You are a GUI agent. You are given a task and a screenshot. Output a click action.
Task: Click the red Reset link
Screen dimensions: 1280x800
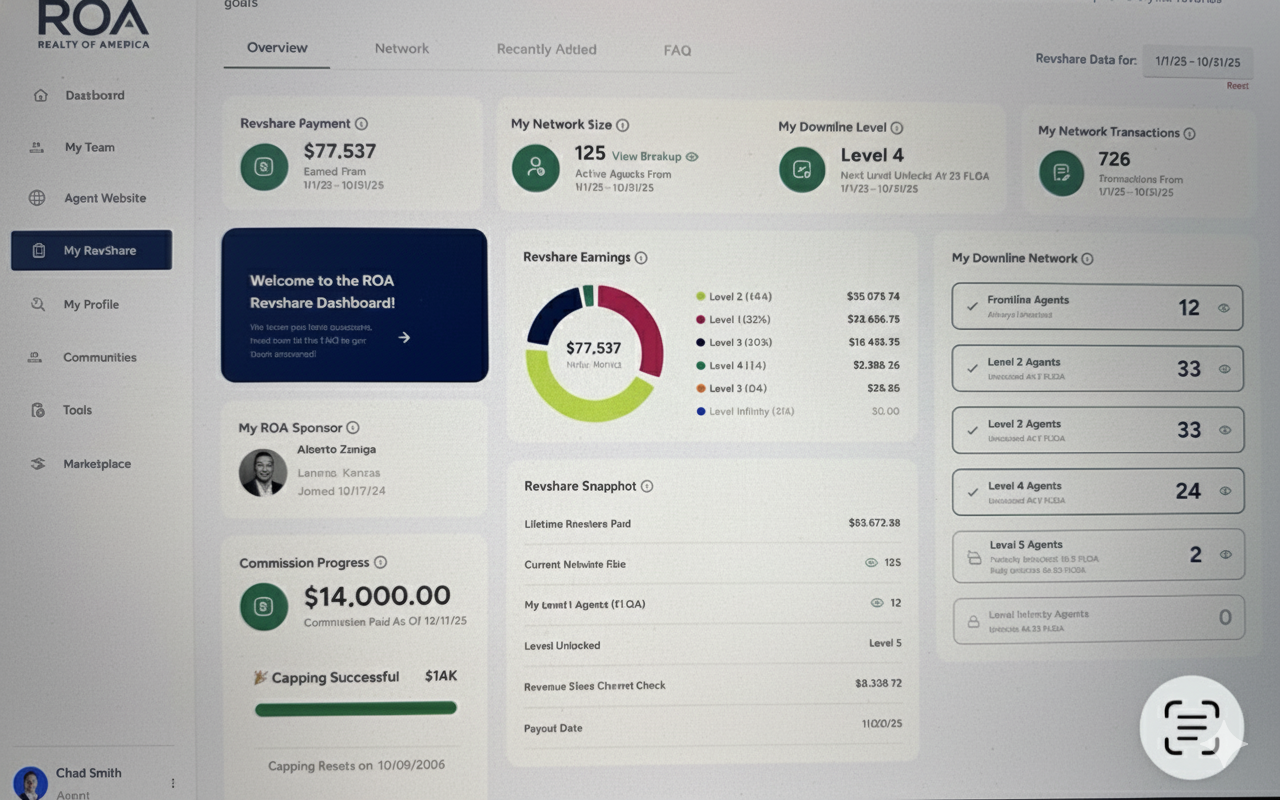tap(1238, 86)
